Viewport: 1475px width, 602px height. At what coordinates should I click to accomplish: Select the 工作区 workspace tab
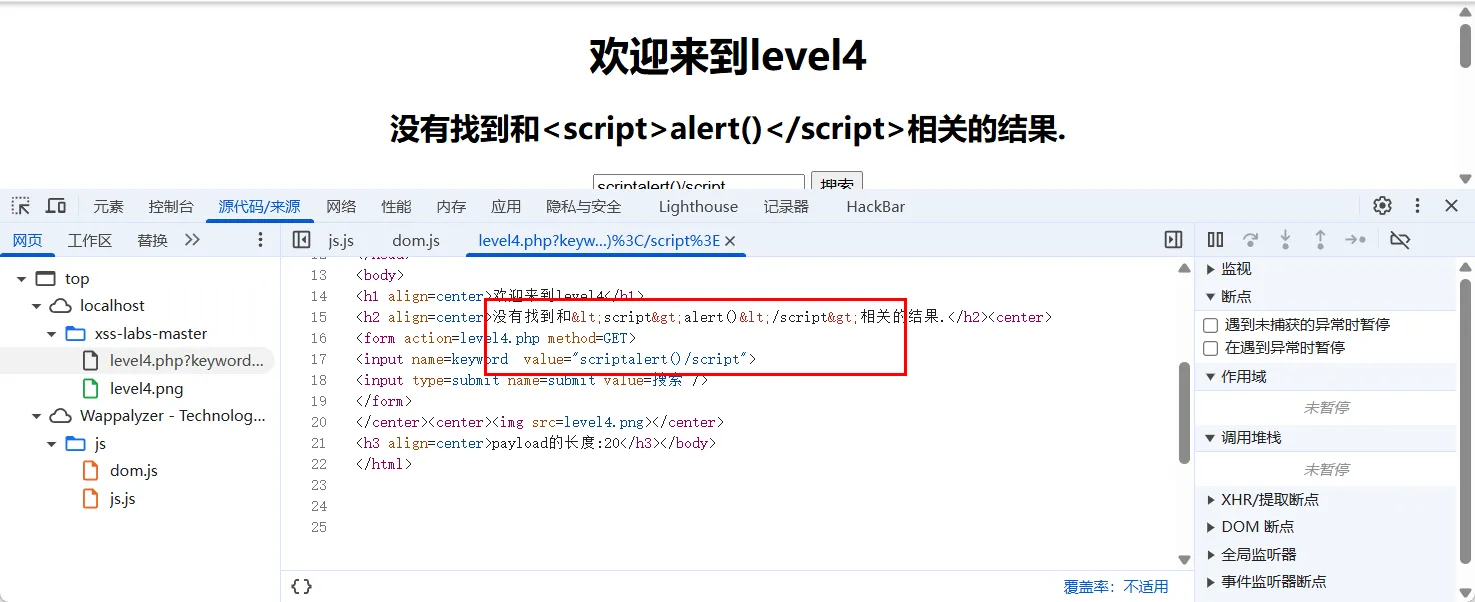(90, 240)
